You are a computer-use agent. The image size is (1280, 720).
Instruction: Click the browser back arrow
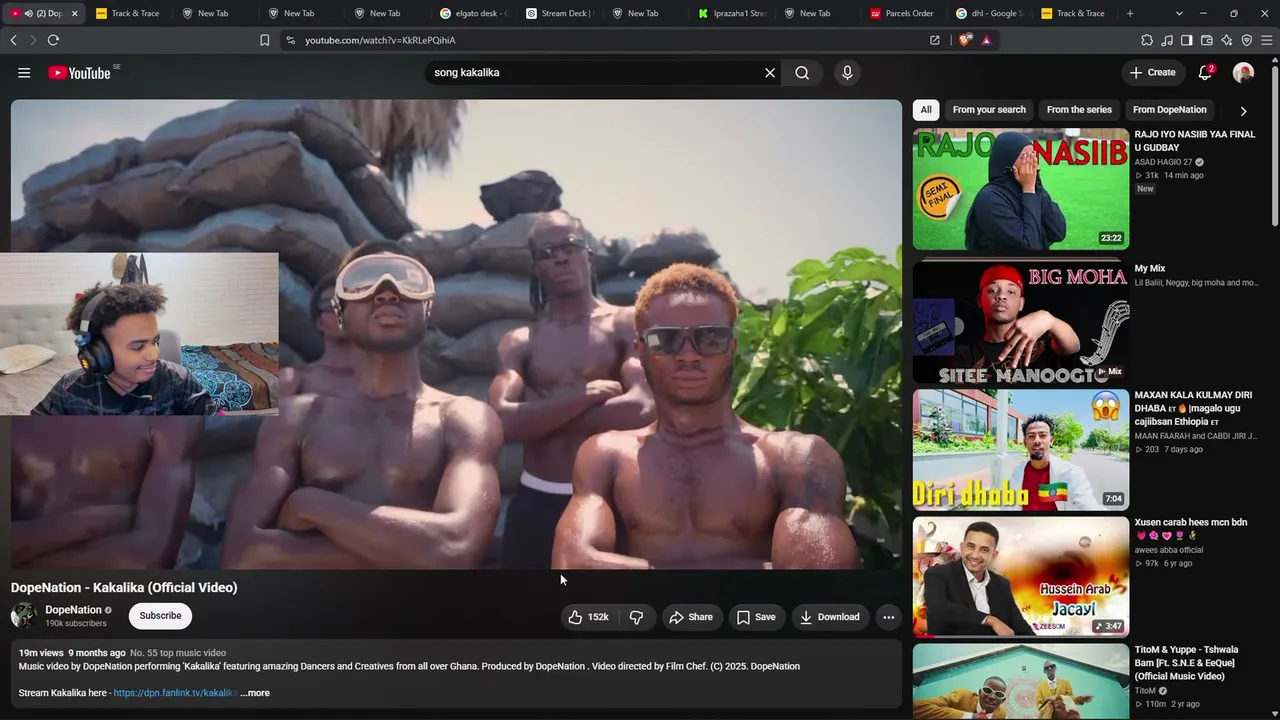pyautogui.click(x=14, y=40)
